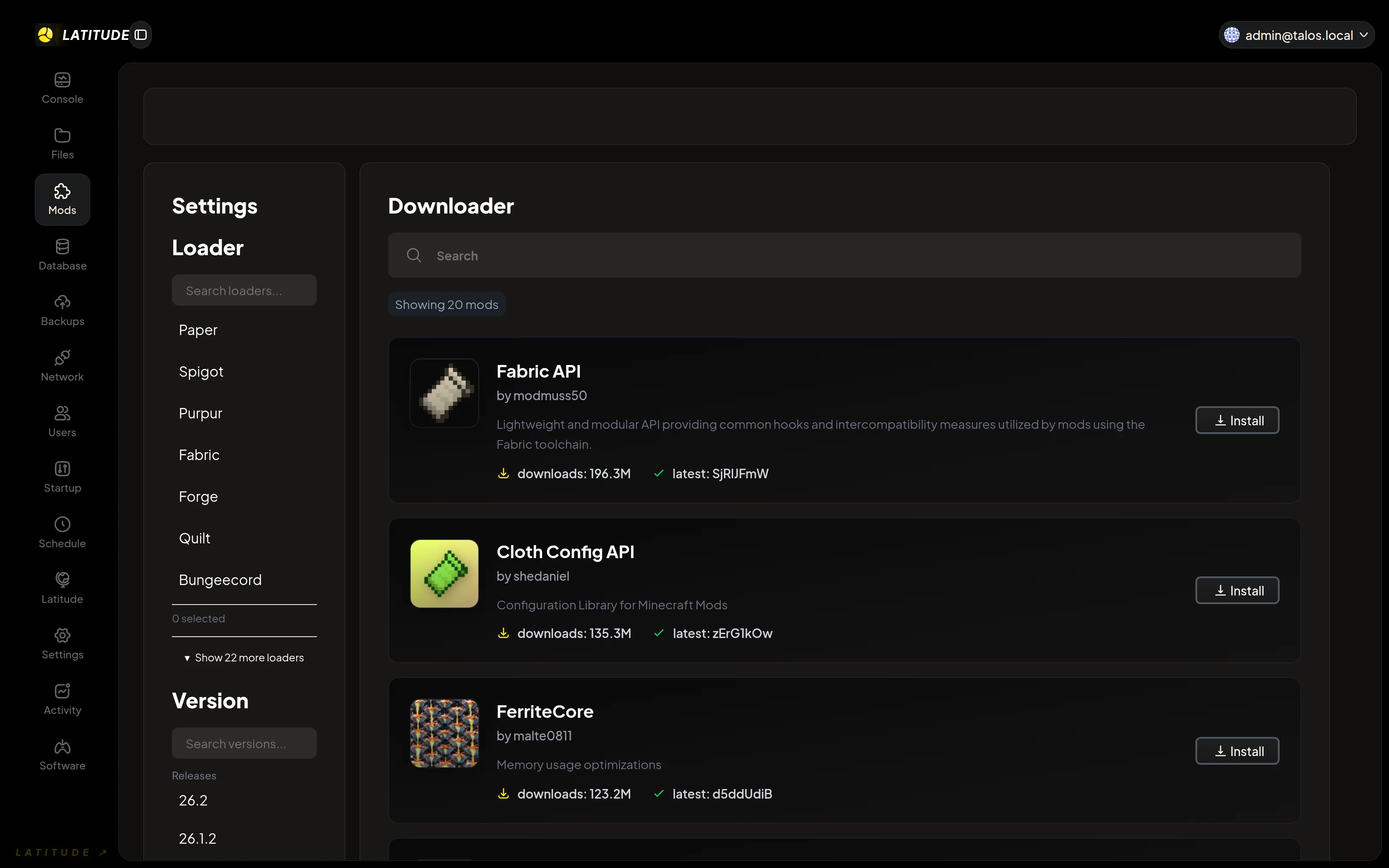Install the FerriteCore mod
Screen dimensions: 1389x868
click(x=1237, y=751)
